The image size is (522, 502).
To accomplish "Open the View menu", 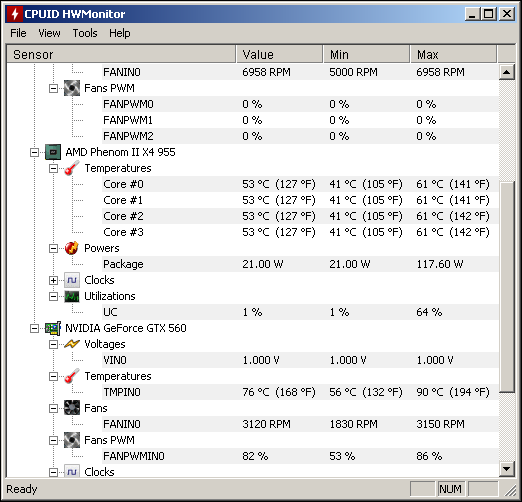I will point(49,33).
